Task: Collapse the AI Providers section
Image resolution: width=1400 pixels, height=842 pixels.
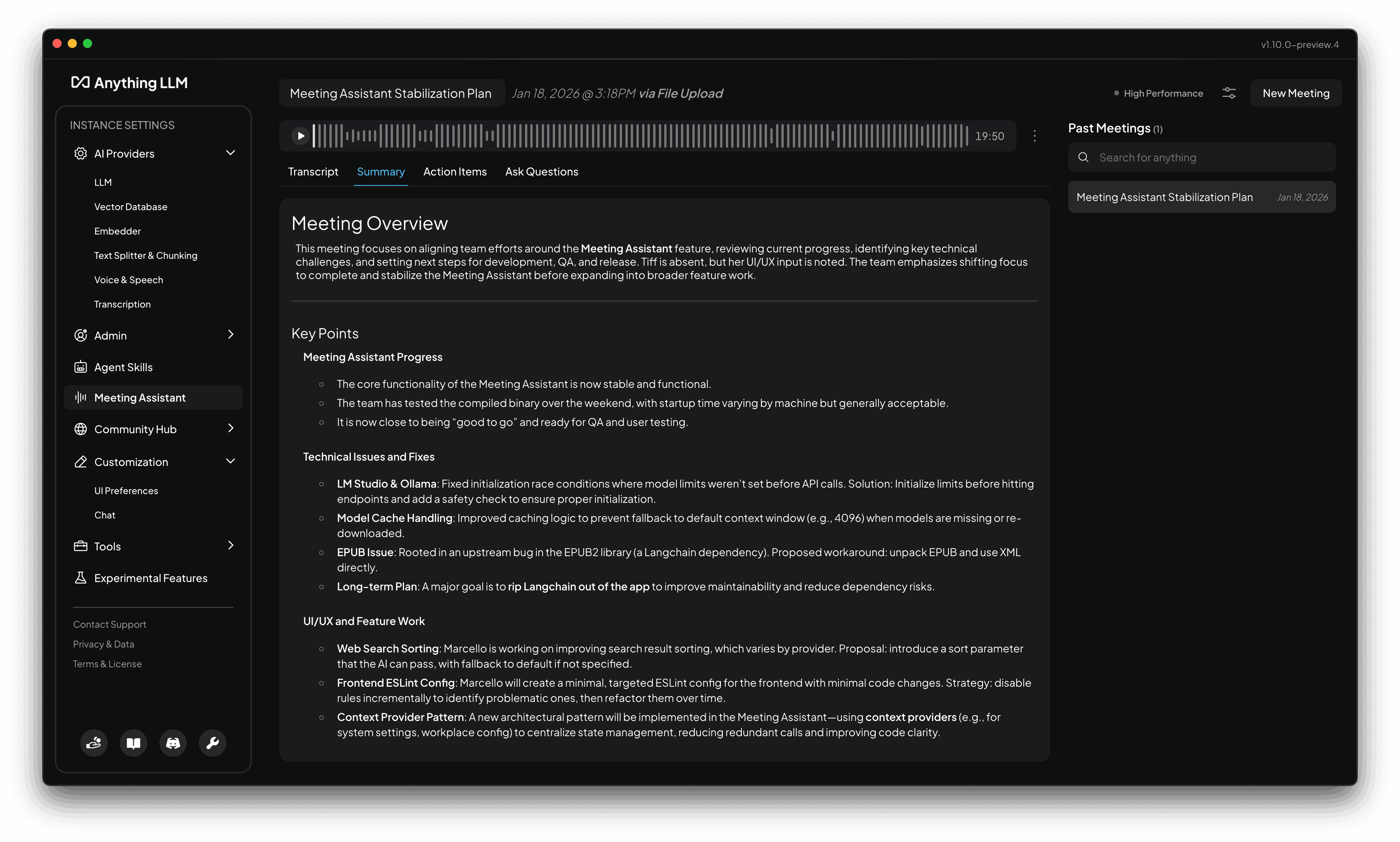Action: click(230, 153)
